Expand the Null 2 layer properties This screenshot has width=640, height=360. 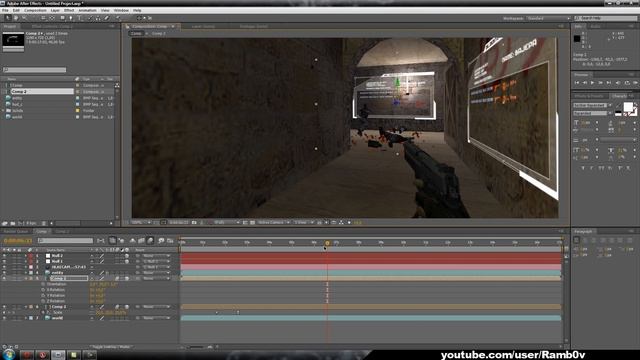(x=26, y=256)
